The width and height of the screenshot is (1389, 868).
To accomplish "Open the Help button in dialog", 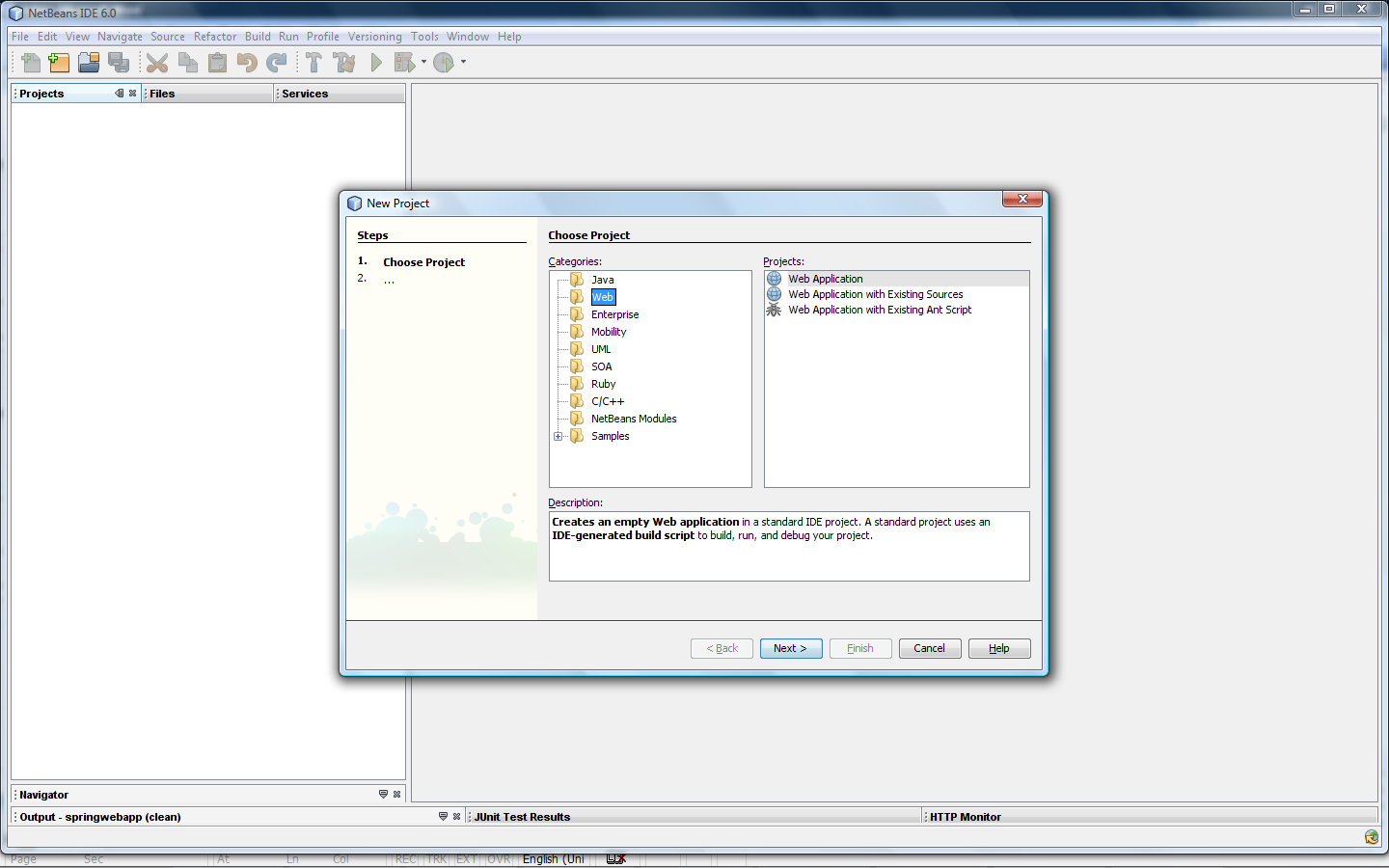I will [x=998, y=648].
